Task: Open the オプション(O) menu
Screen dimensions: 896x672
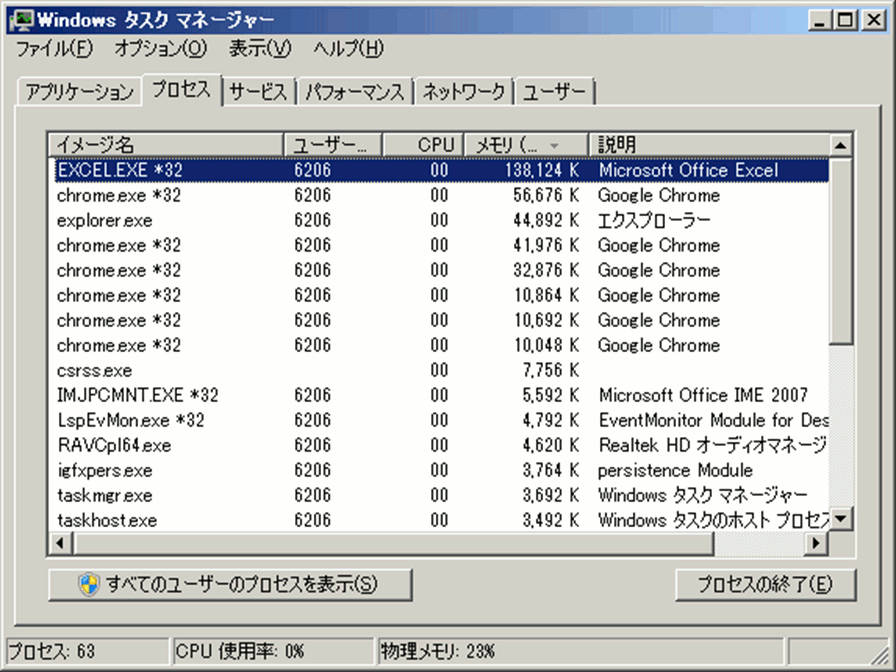Action: point(160,48)
